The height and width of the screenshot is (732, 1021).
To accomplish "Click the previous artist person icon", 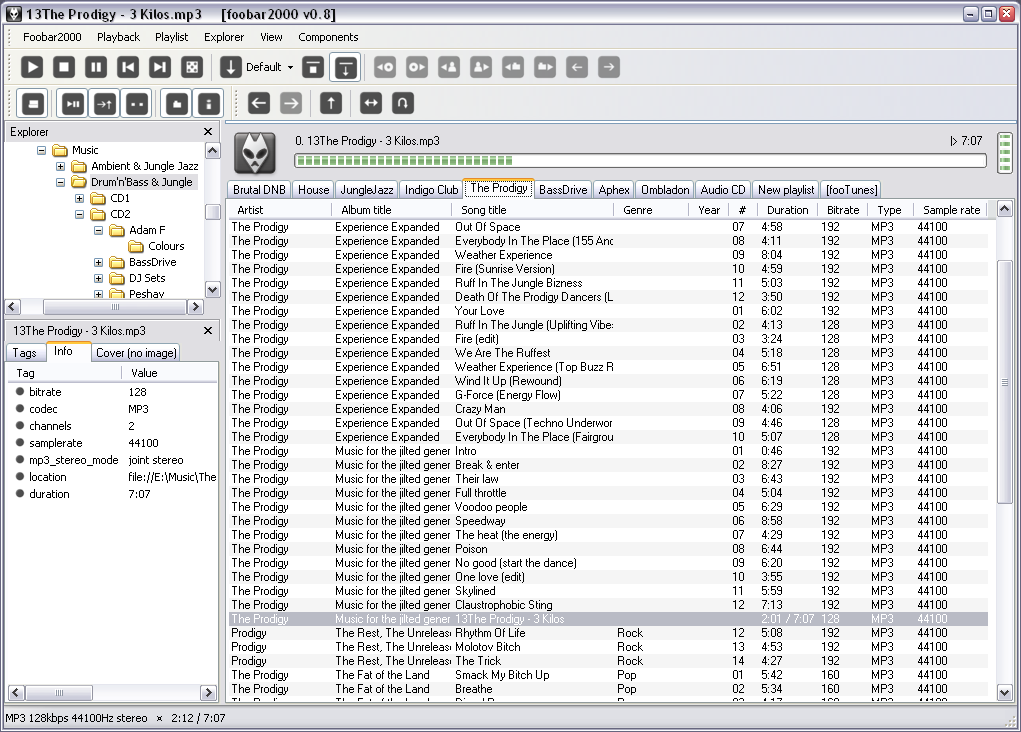I will (449, 67).
